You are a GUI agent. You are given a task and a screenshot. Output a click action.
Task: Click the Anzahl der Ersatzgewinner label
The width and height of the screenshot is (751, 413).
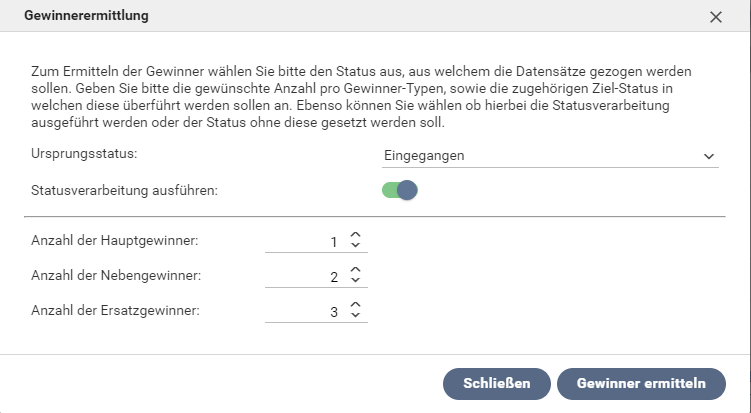pyautogui.click(x=115, y=310)
